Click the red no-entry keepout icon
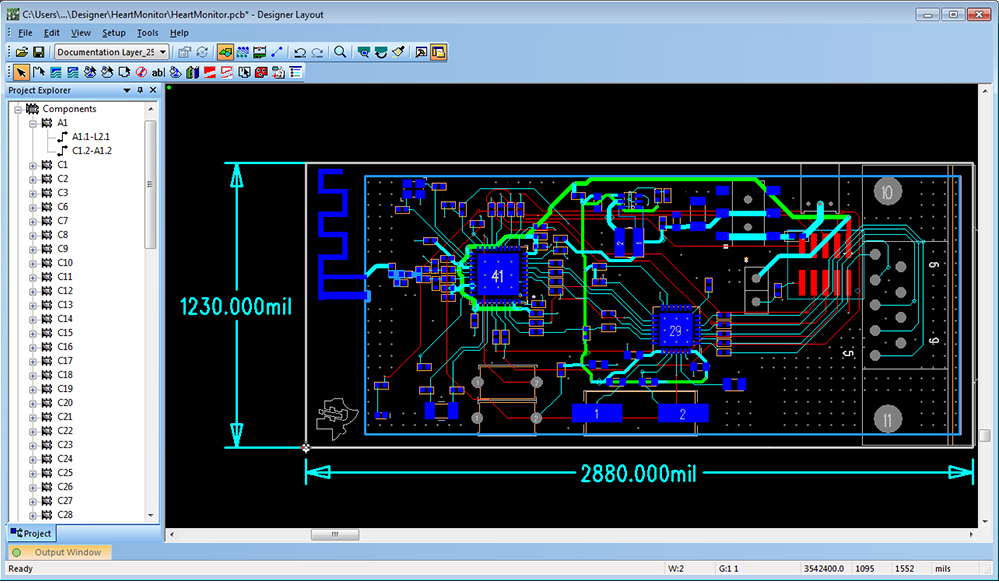The width and height of the screenshot is (999, 583). click(x=141, y=72)
